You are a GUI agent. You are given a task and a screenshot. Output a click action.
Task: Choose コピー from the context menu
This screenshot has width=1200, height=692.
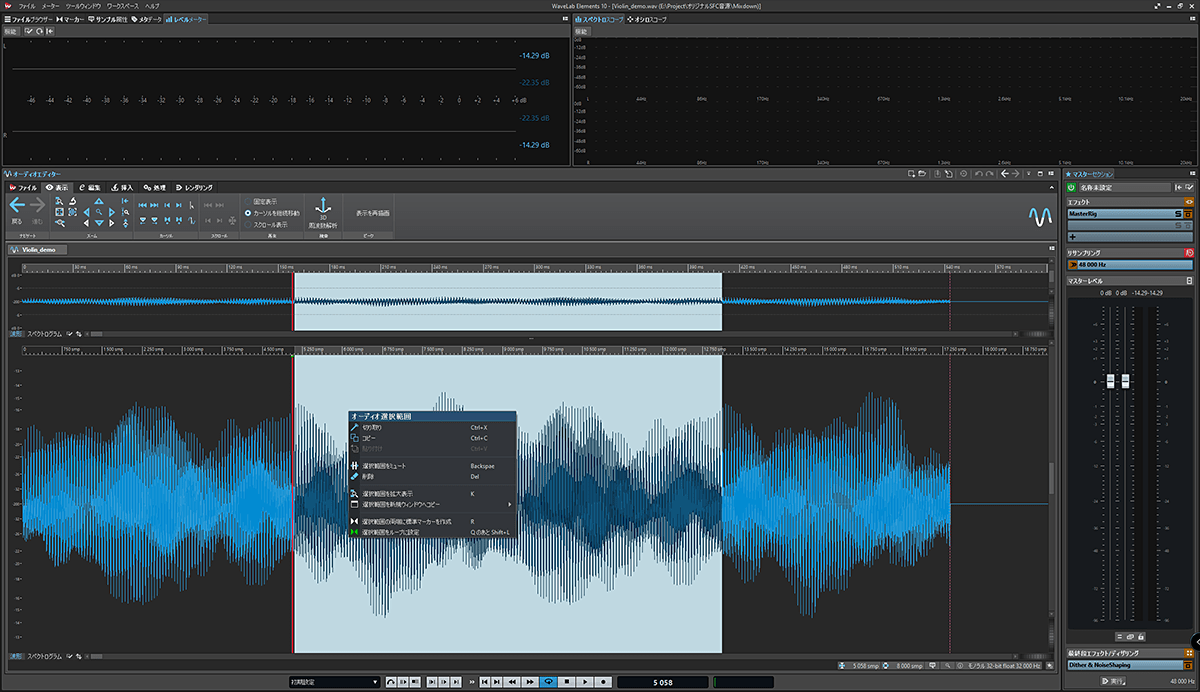[431, 438]
